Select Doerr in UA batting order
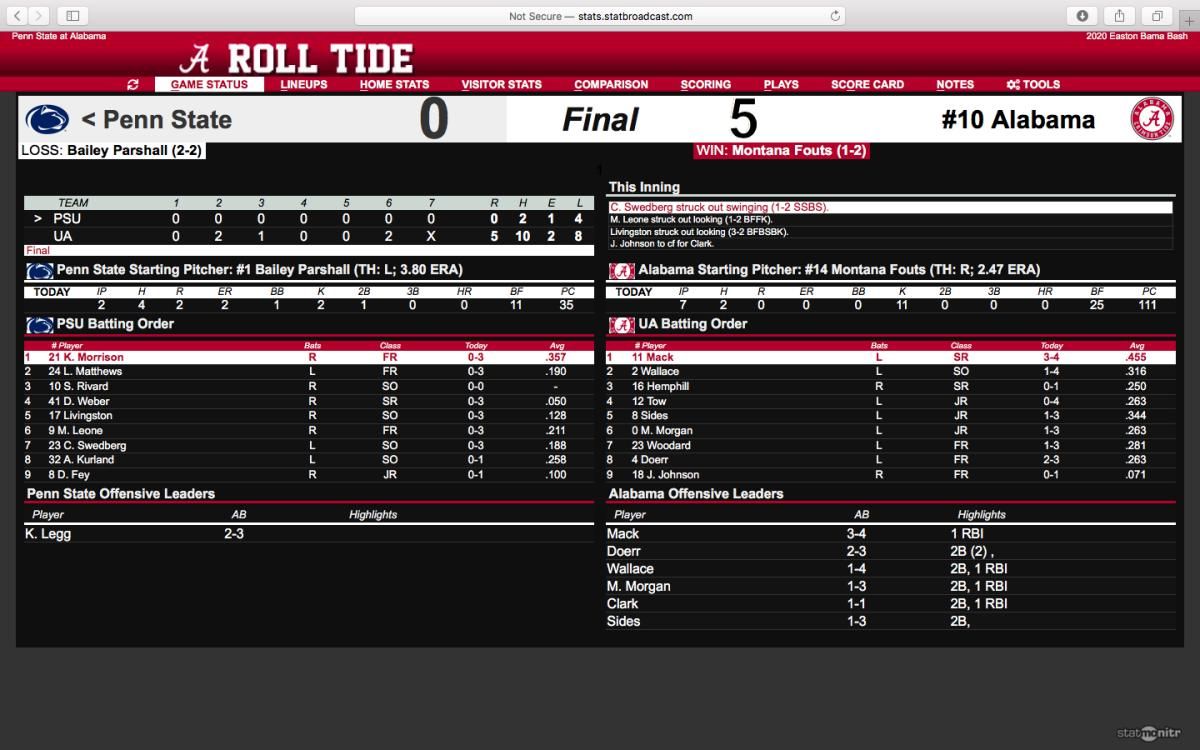This screenshot has height=750, width=1200. click(x=891, y=460)
